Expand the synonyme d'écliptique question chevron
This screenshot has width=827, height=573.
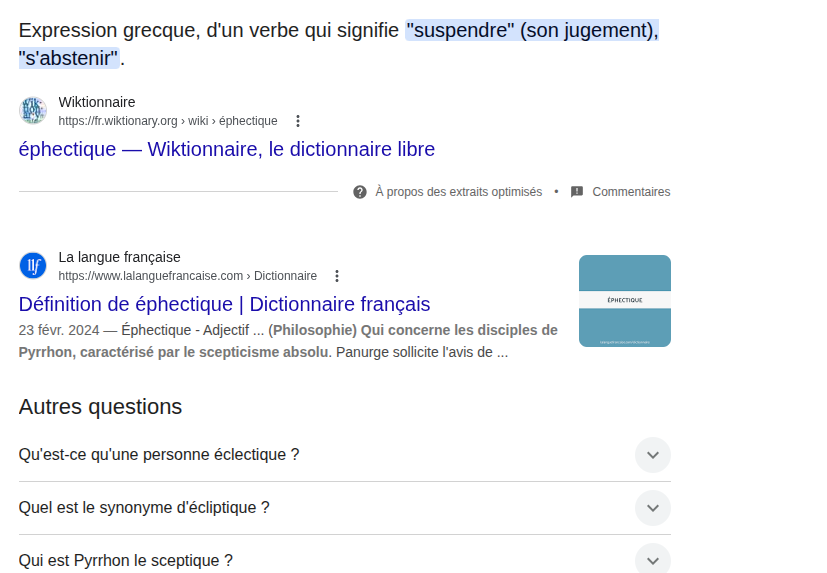point(653,508)
